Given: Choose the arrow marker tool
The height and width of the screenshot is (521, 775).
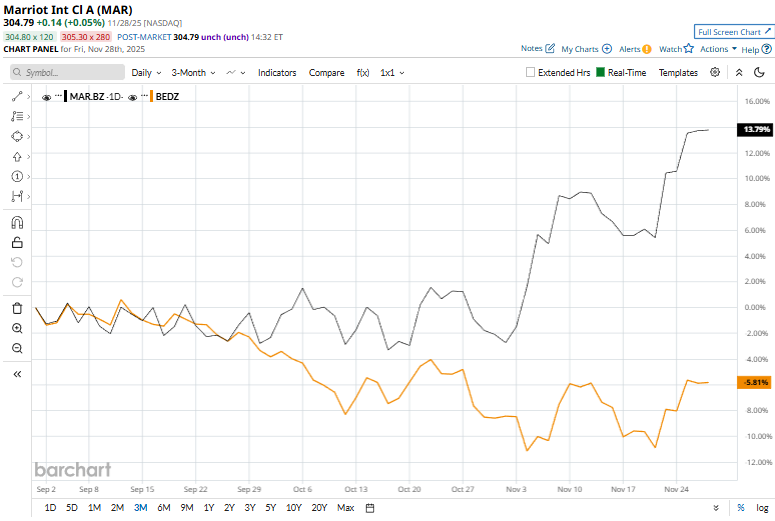Looking at the screenshot, I should click(17, 157).
